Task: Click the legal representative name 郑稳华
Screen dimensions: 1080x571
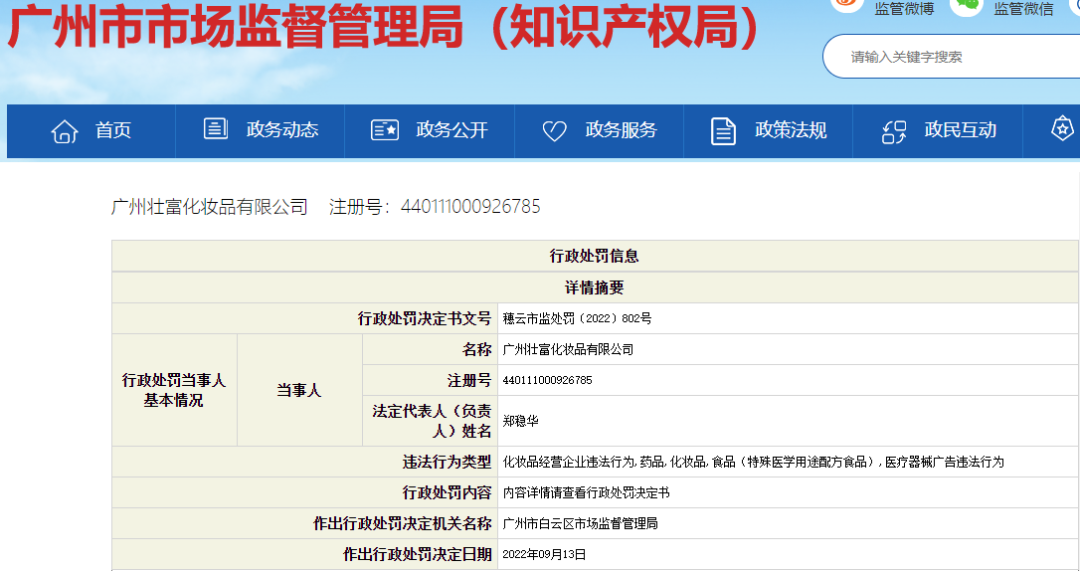Action: tap(521, 421)
